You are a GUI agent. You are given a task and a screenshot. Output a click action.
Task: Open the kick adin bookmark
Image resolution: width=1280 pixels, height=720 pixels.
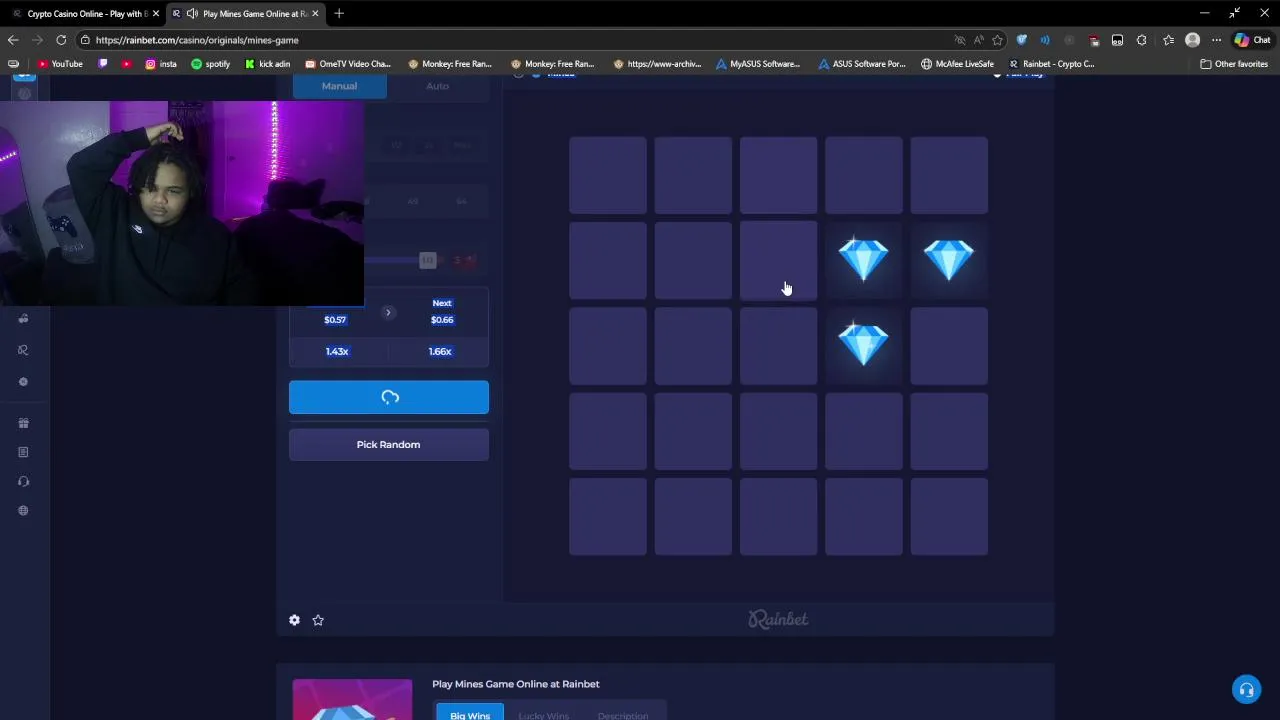pos(267,64)
